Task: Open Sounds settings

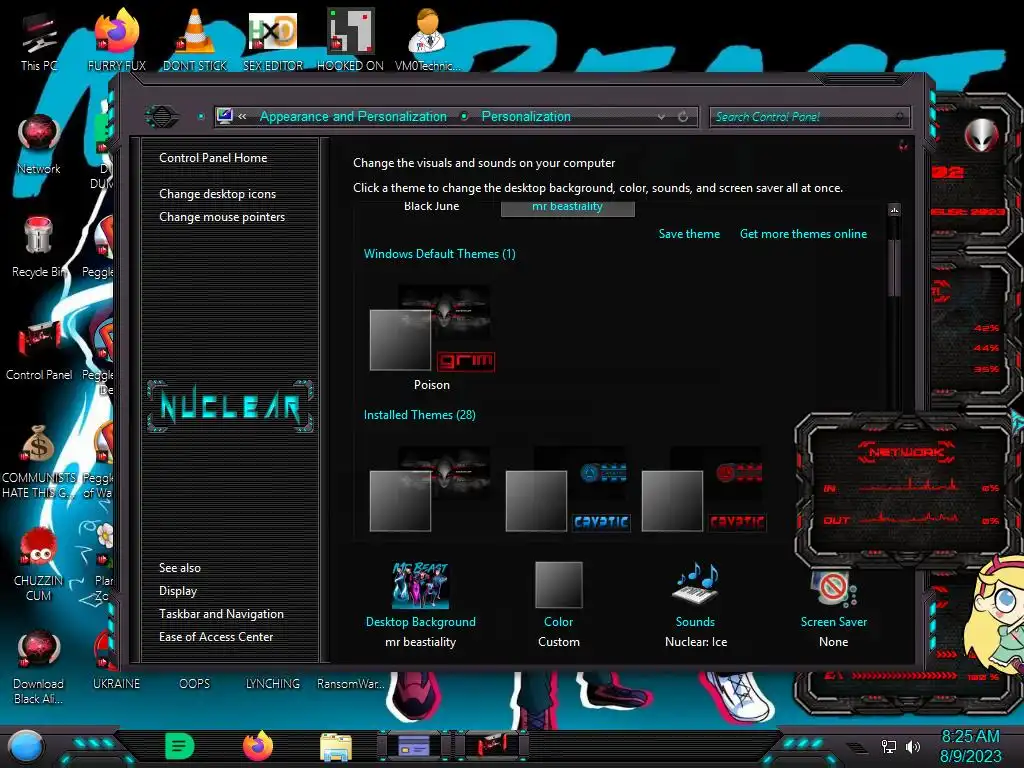Action: pos(696,604)
